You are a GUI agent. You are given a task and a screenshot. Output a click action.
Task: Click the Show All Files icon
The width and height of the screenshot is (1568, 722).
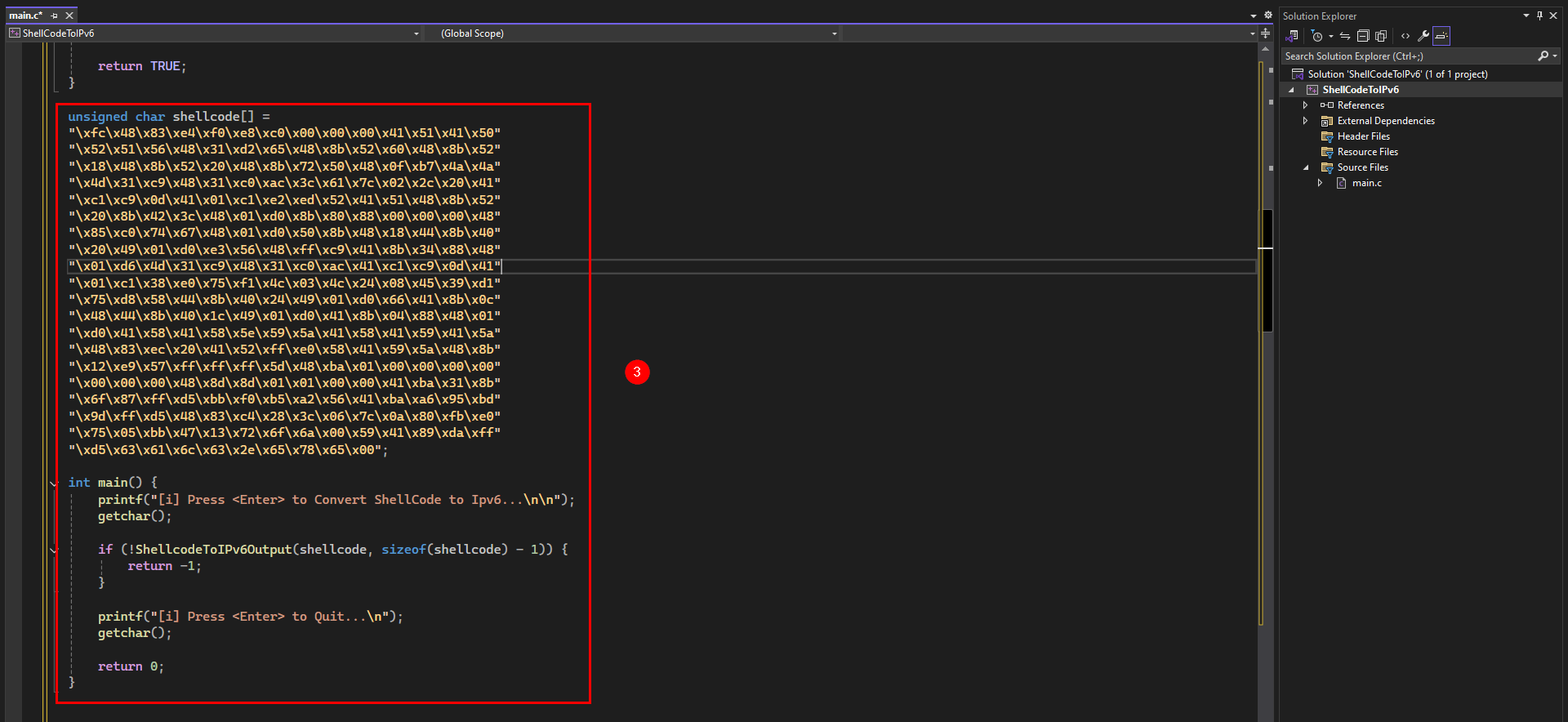[1381, 36]
